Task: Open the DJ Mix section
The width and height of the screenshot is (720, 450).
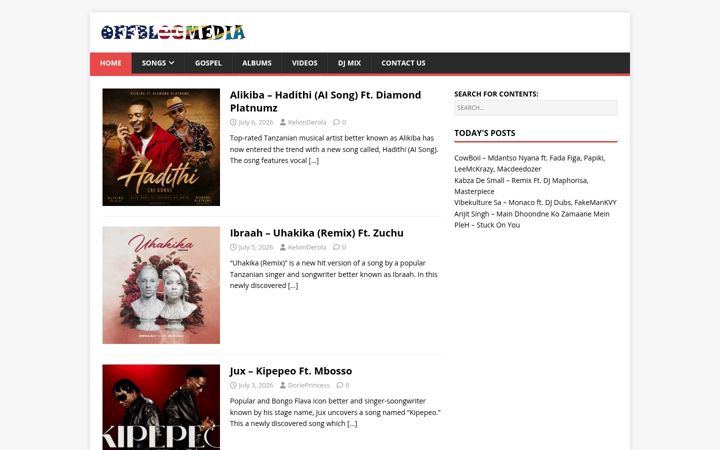Action: 349,63
